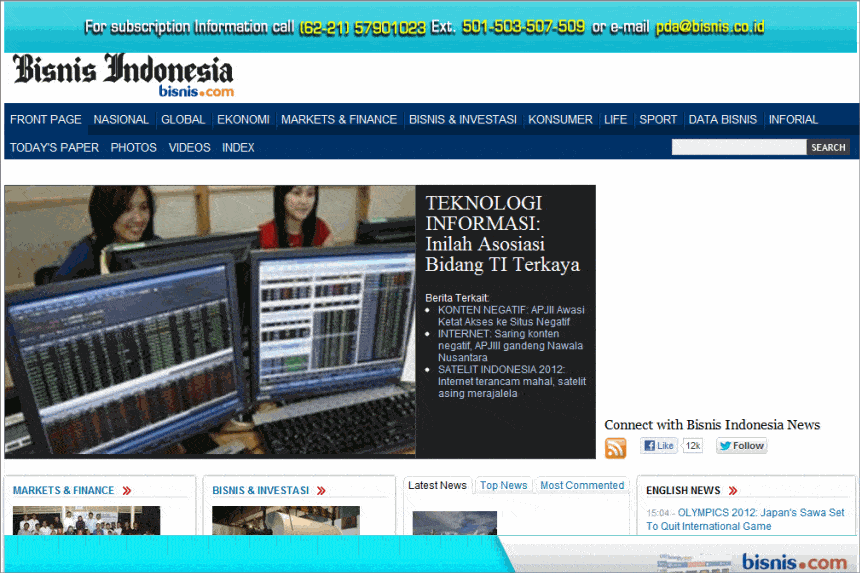Click the BISNIS & INVESTASI section heading

tap(261, 491)
